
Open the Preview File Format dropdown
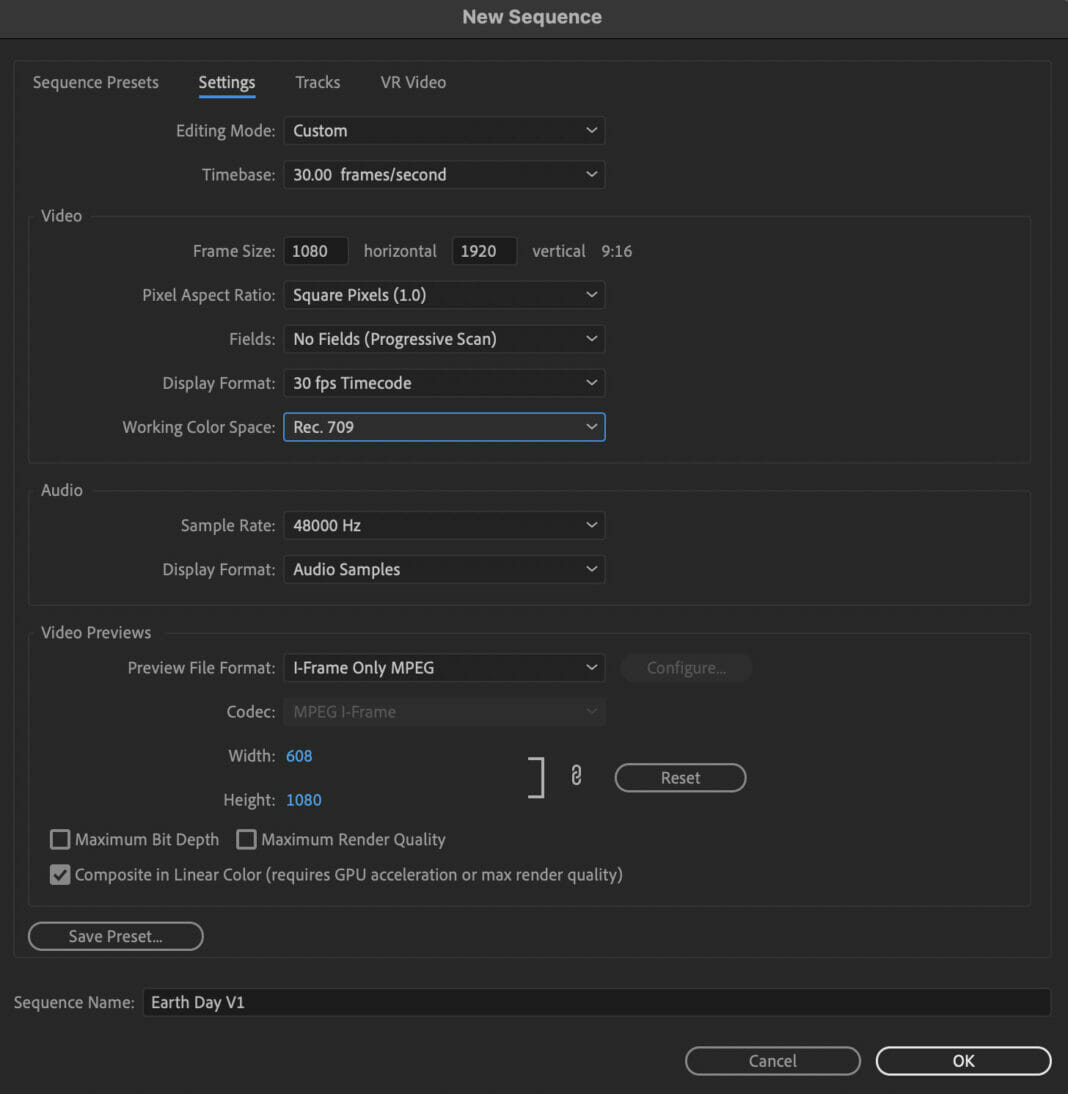444,667
